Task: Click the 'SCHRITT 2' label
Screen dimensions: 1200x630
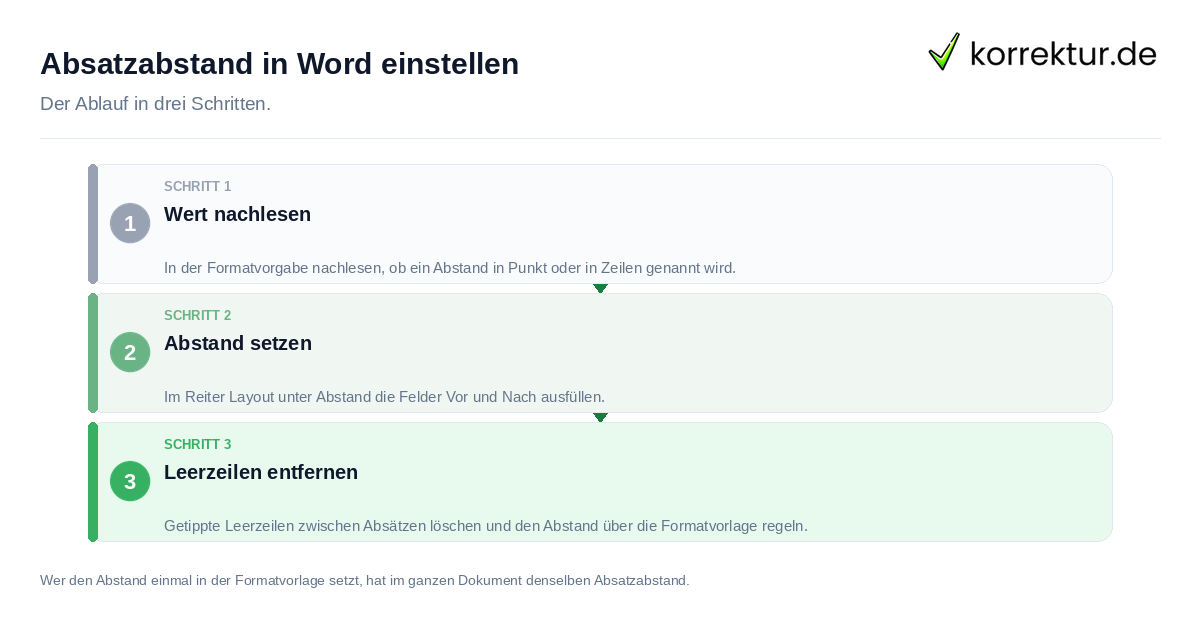Action: point(198,315)
